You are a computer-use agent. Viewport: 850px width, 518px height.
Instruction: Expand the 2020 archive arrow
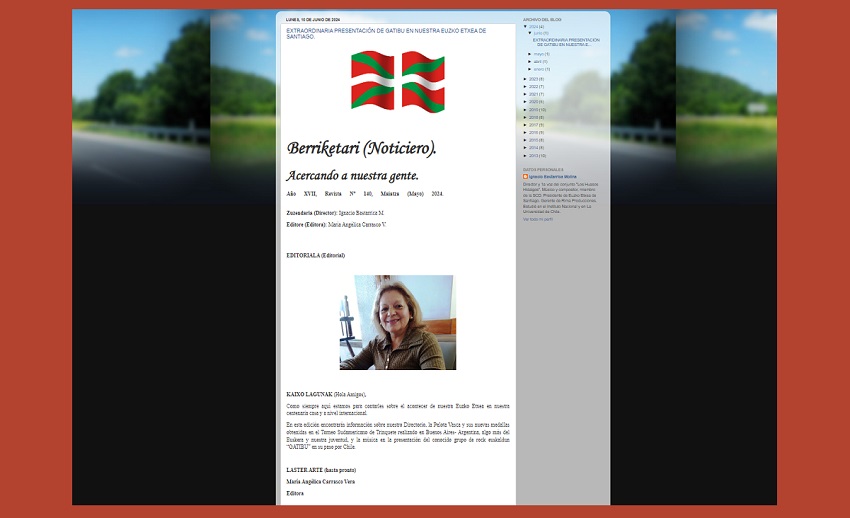[x=525, y=102]
